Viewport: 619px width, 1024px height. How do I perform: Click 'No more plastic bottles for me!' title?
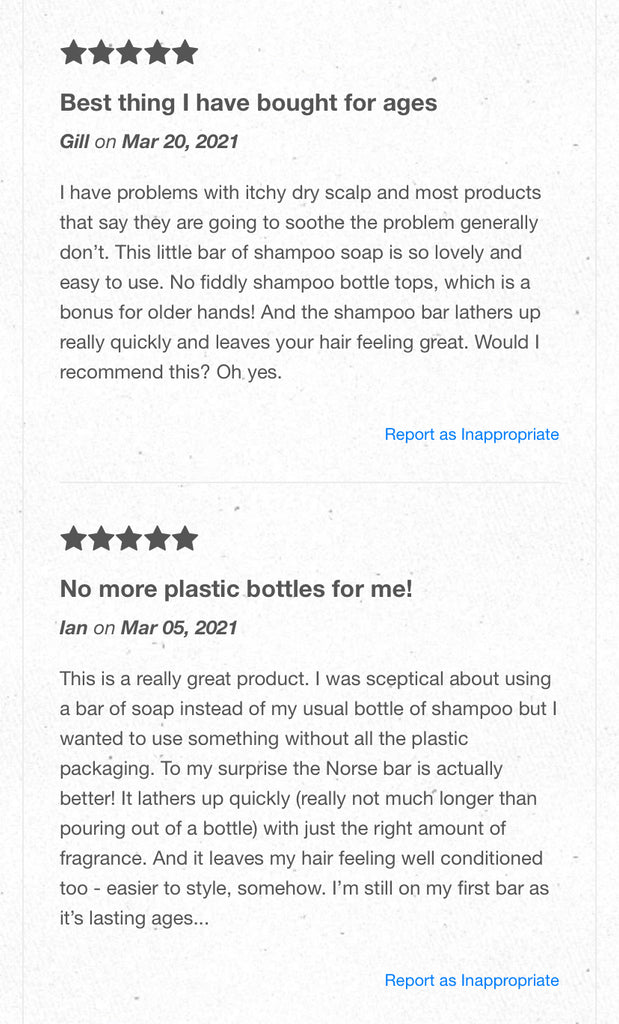pos(236,589)
